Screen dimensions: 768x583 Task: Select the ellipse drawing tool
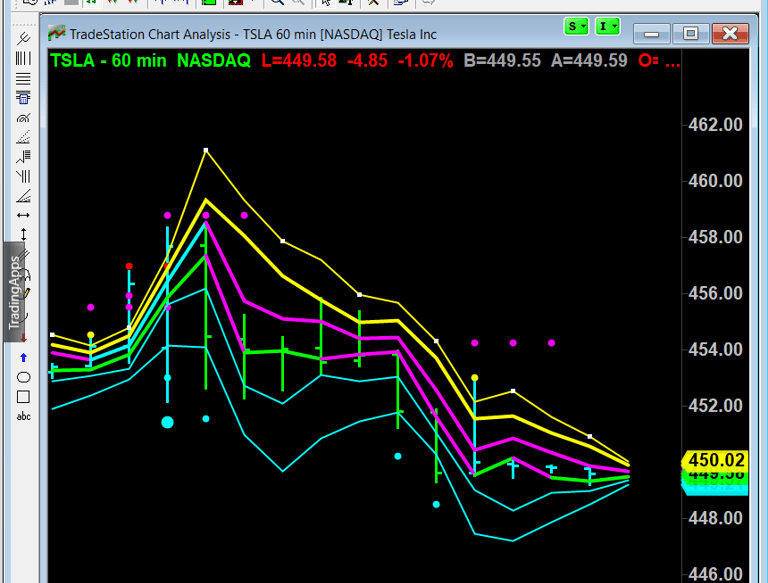[x=23, y=377]
